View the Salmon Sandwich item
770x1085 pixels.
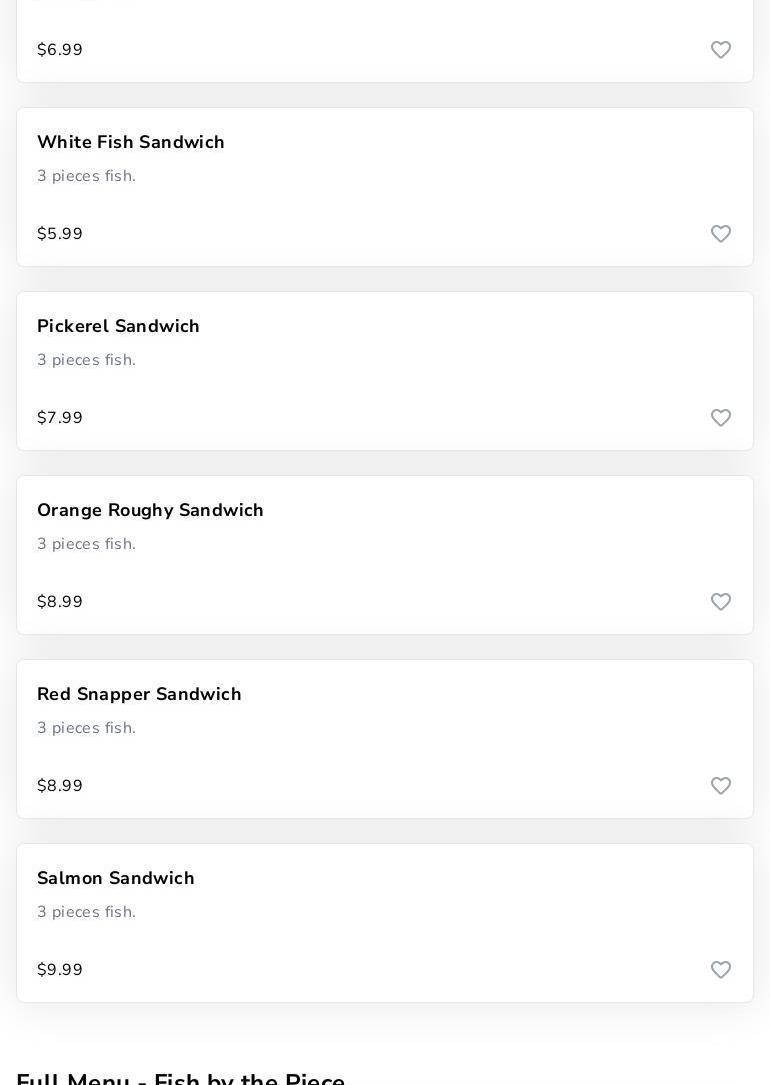coord(116,879)
